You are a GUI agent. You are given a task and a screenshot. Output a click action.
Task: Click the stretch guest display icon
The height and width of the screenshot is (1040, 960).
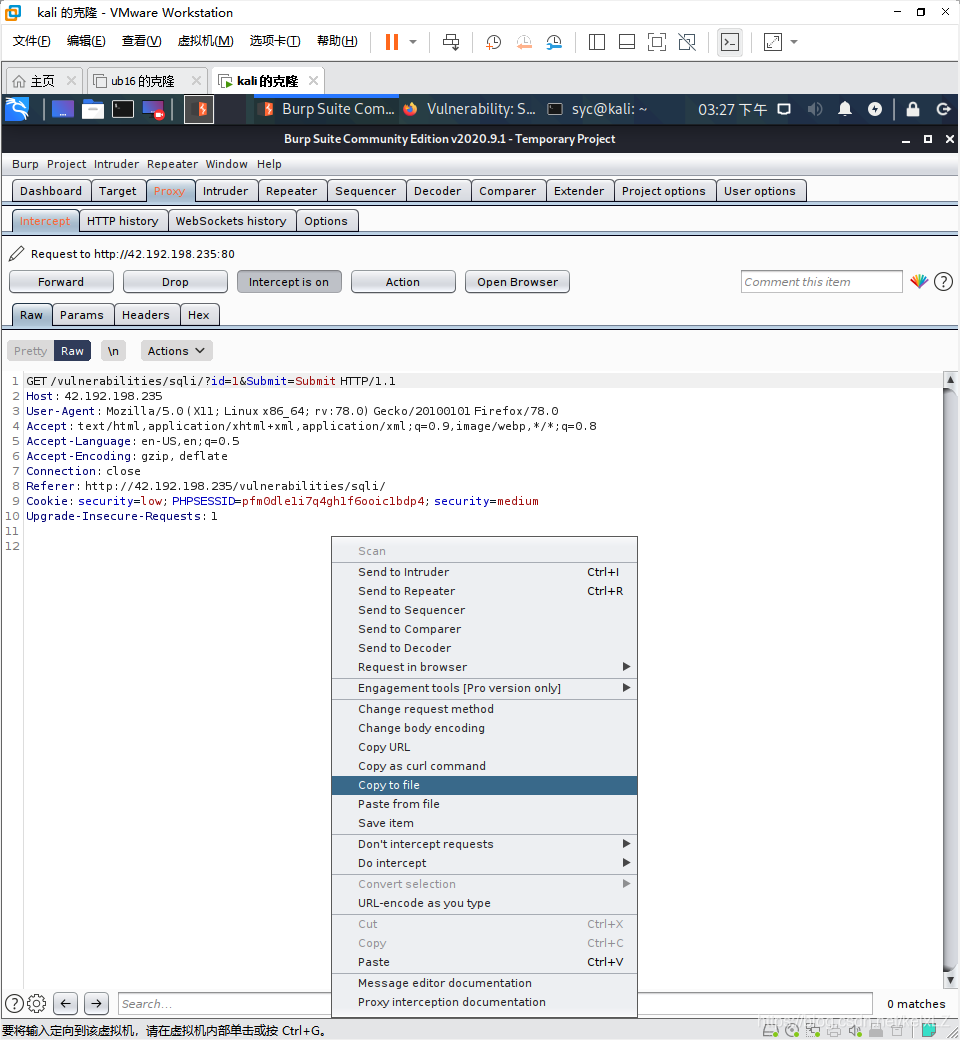pos(773,42)
